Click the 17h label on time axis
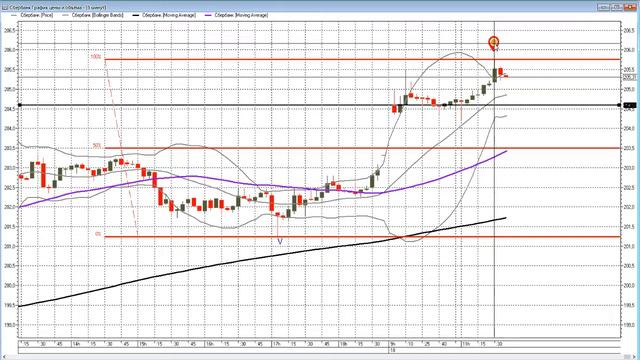The image size is (640, 360). [276, 344]
